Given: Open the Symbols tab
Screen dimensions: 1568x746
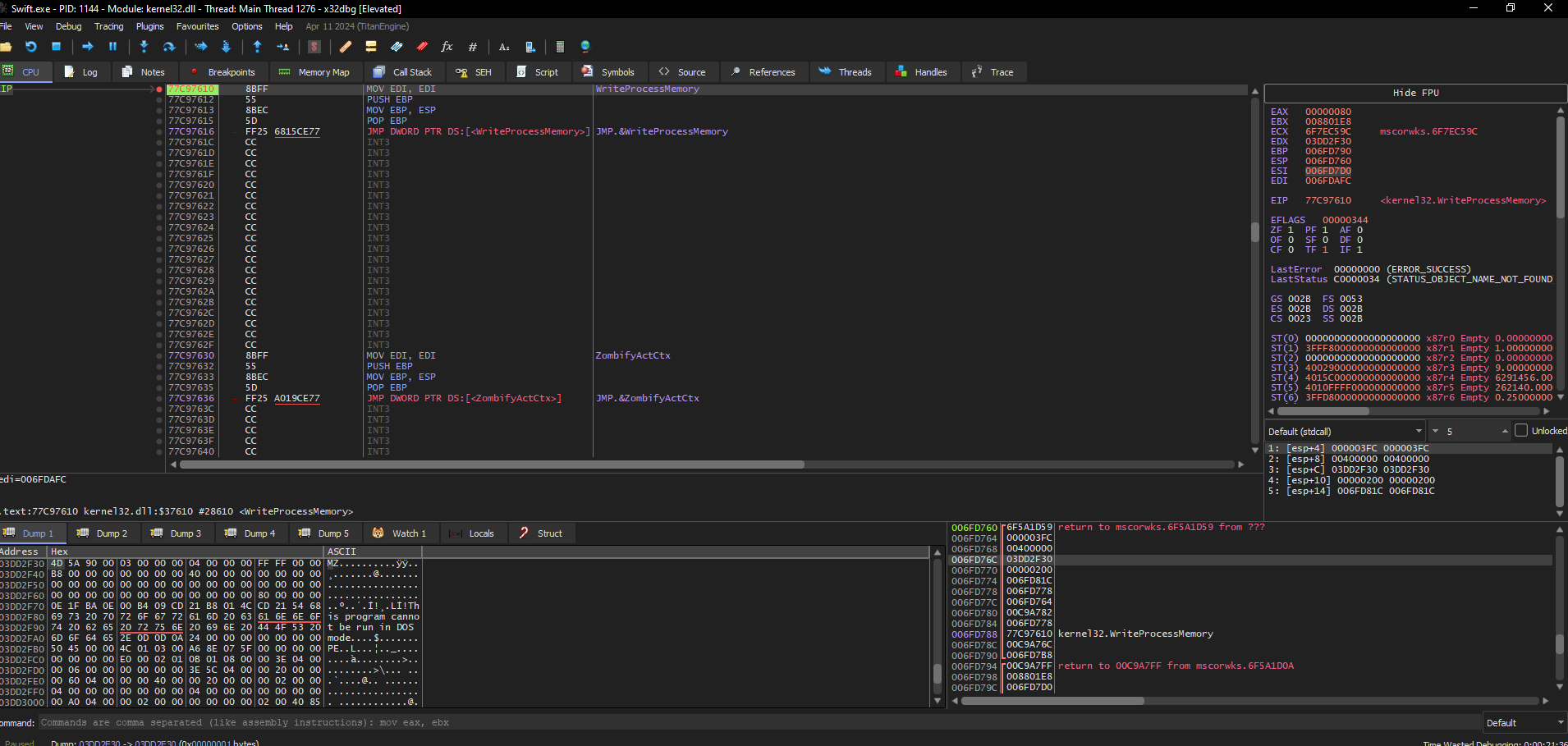Looking at the screenshot, I should (x=608, y=72).
